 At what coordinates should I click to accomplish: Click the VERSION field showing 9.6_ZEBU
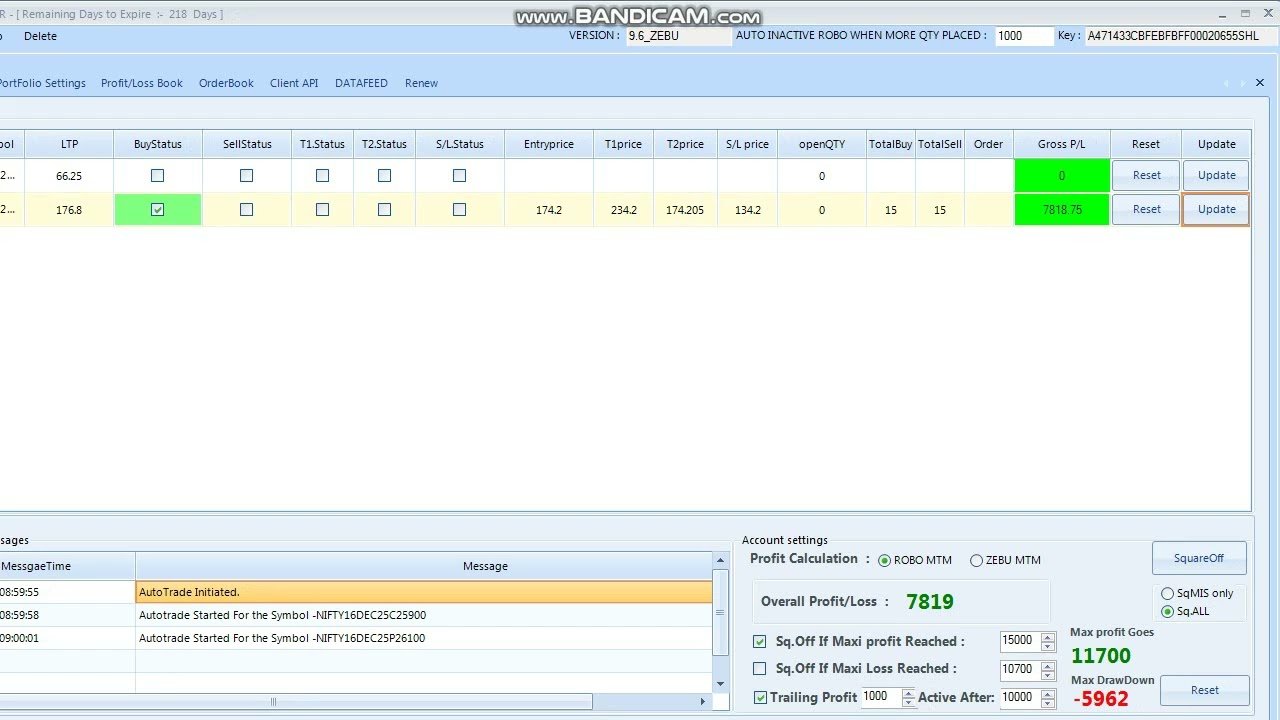[x=679, y=36]
